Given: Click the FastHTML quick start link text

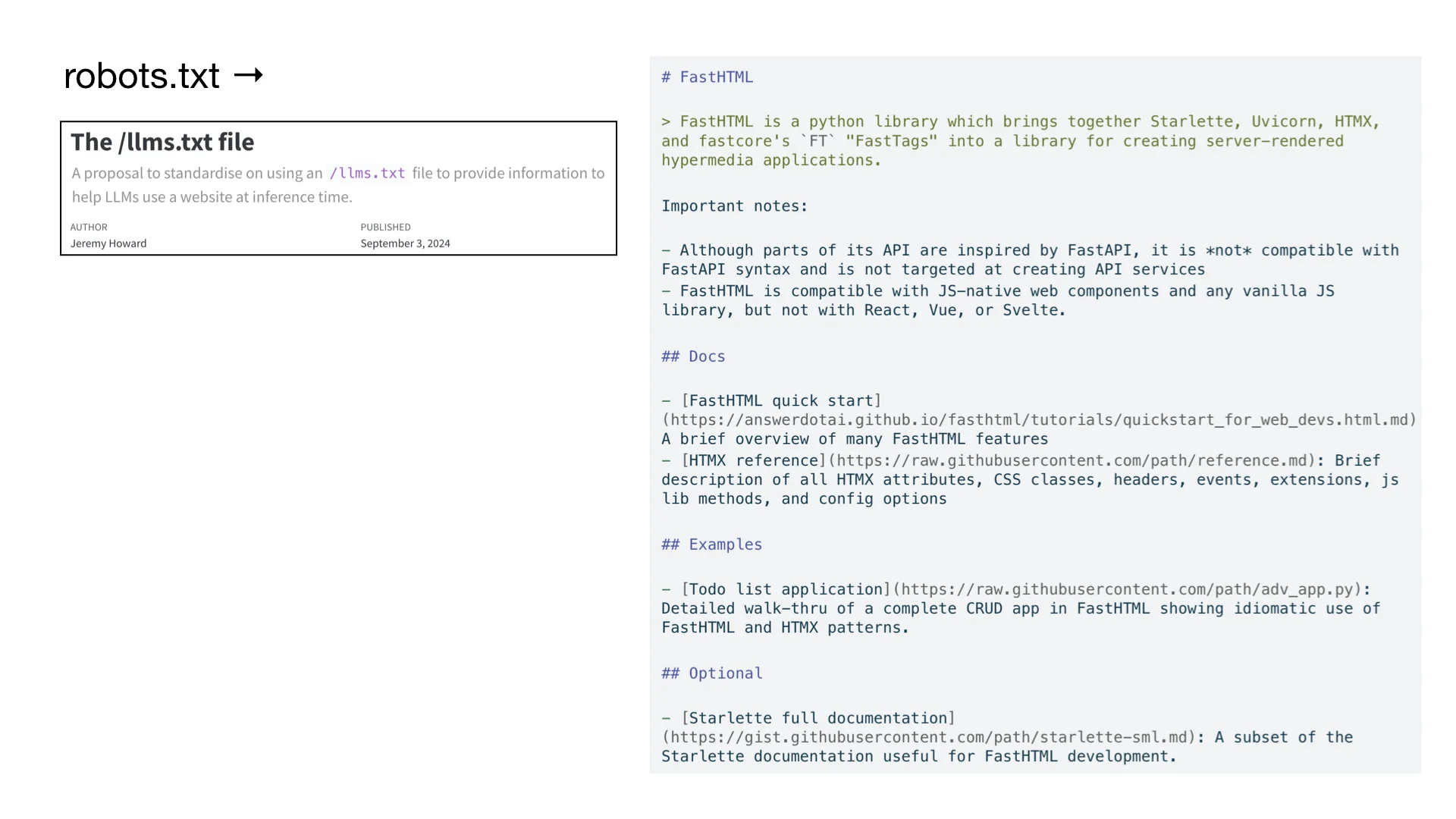Looking at the screenshot, I should point(781,400).
